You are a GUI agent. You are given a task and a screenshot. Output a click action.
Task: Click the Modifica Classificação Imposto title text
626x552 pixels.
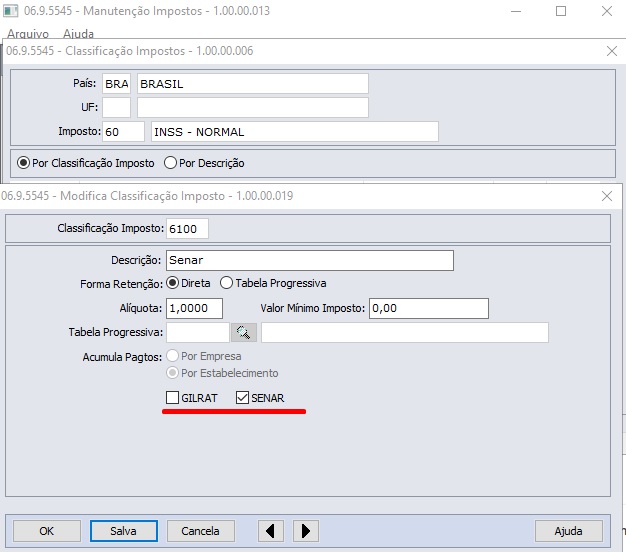(147, 196)
